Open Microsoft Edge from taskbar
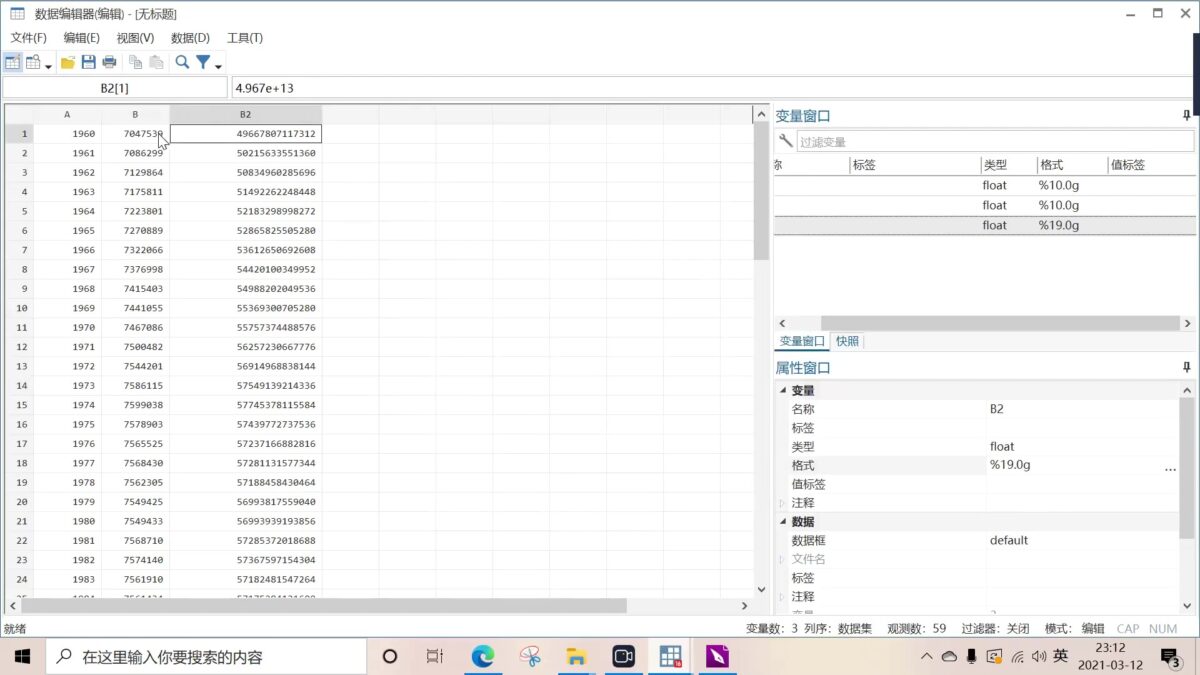Screen dimensions: 1200x675 point(483,657)
